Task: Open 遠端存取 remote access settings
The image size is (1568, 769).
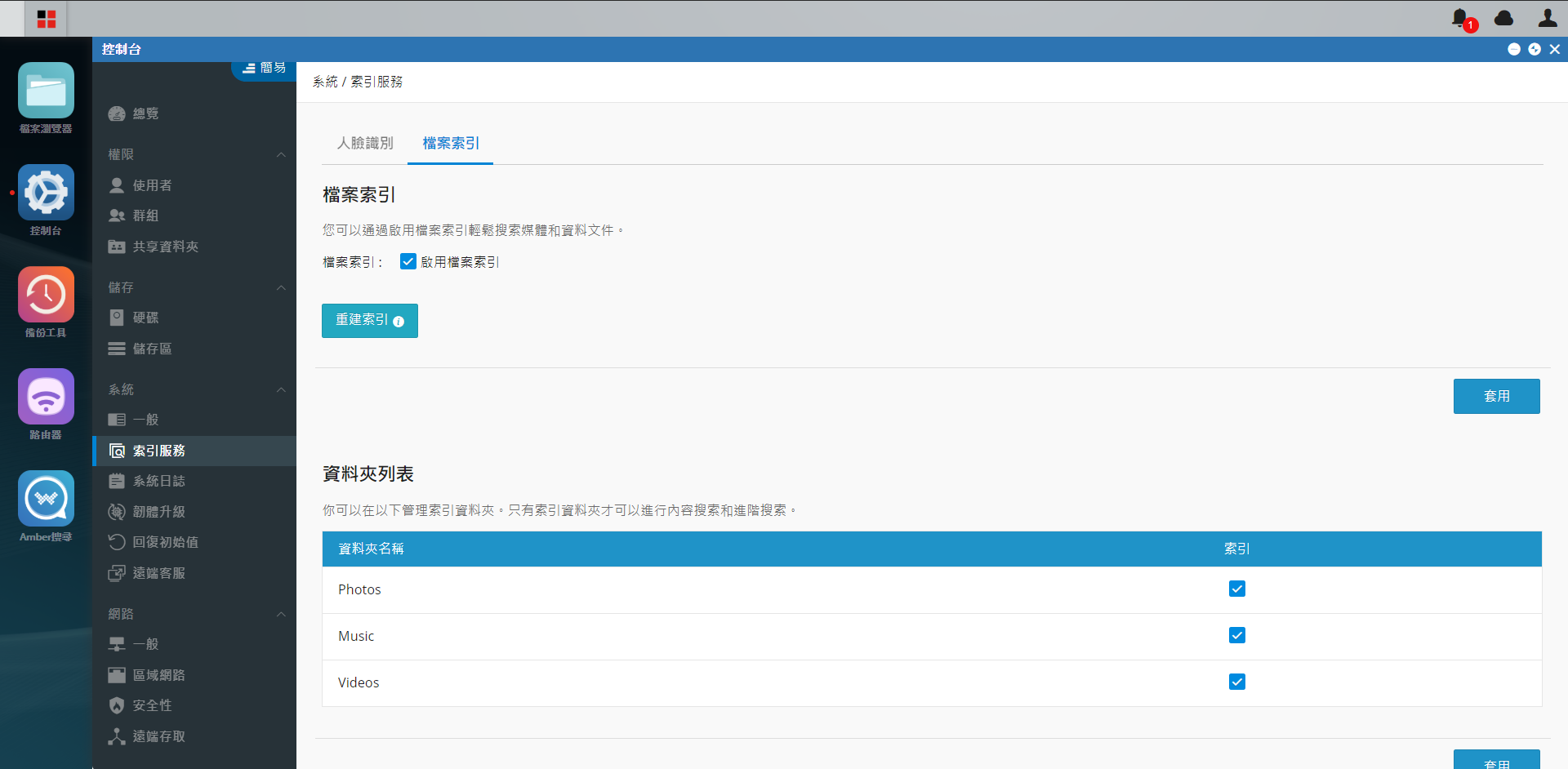Action: point(194,736)
